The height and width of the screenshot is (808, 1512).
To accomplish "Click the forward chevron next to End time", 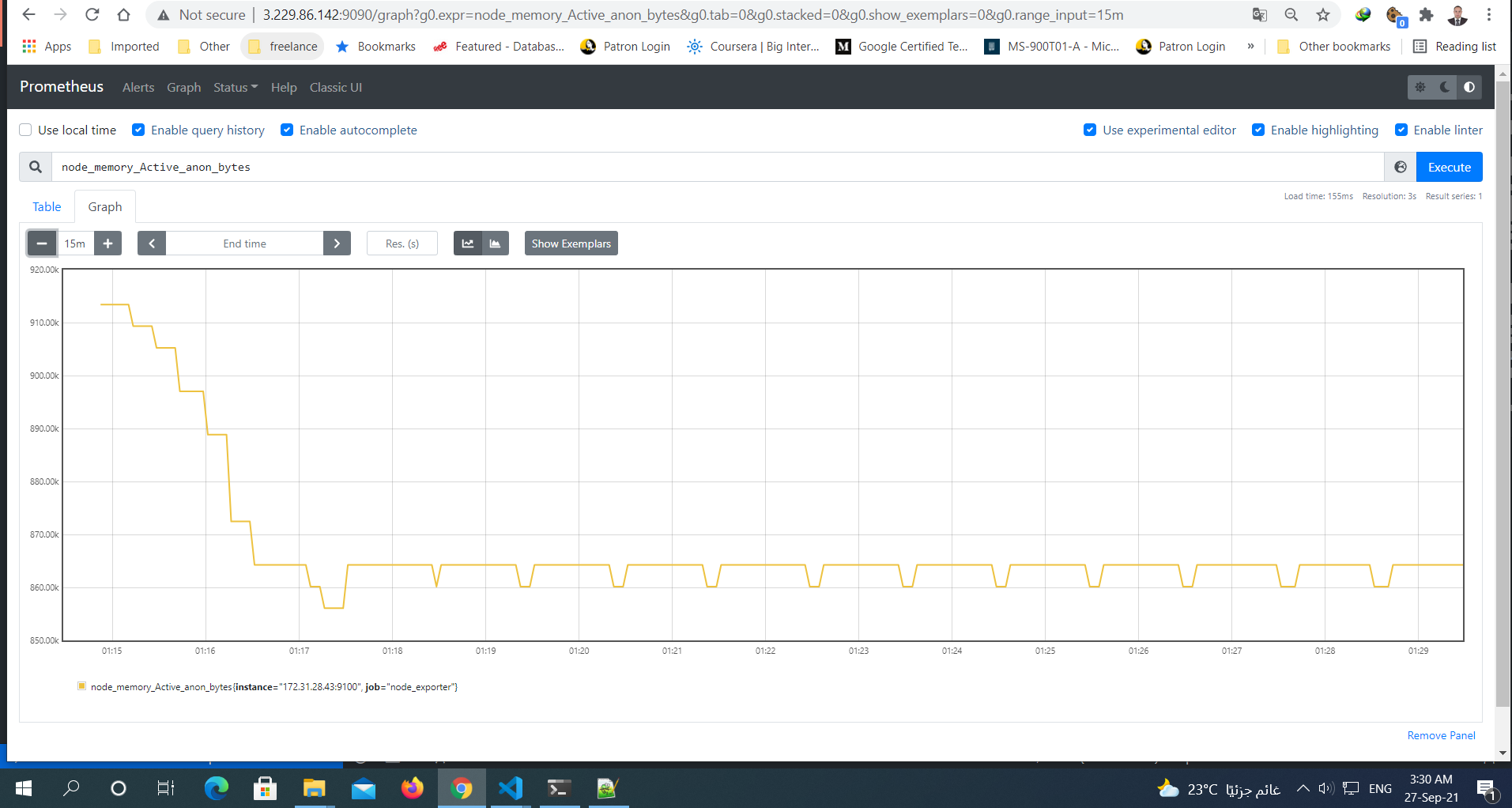I will point(337,243).
